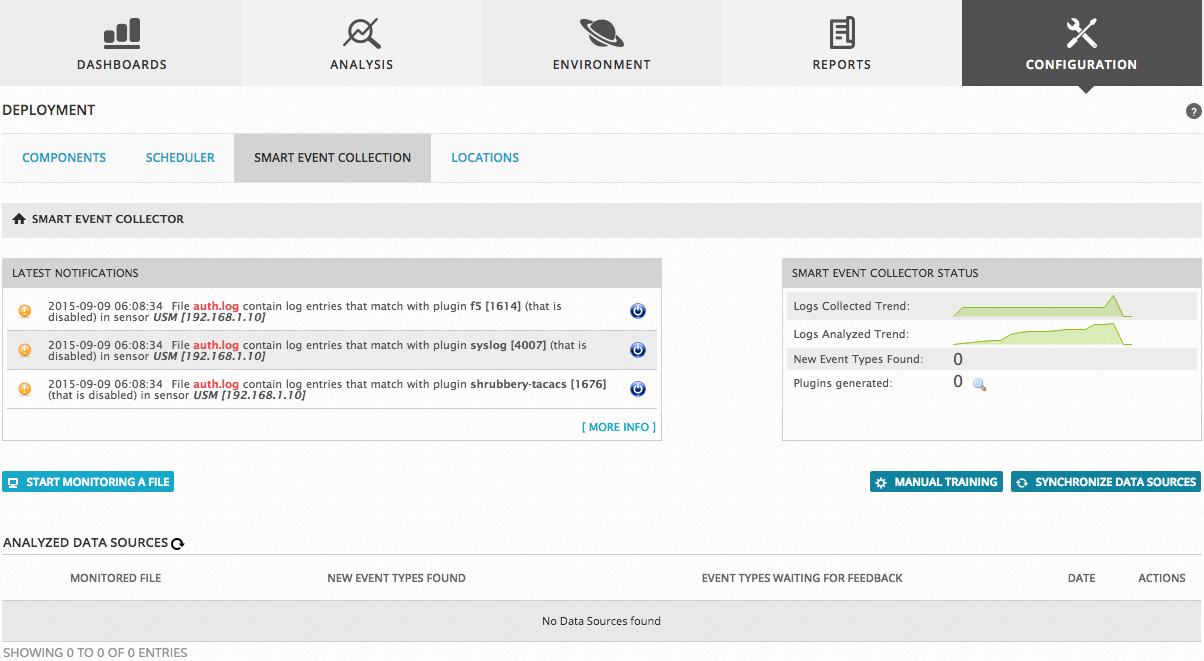
Task: Sort by Monitored File column
Action: click(115, 578)
